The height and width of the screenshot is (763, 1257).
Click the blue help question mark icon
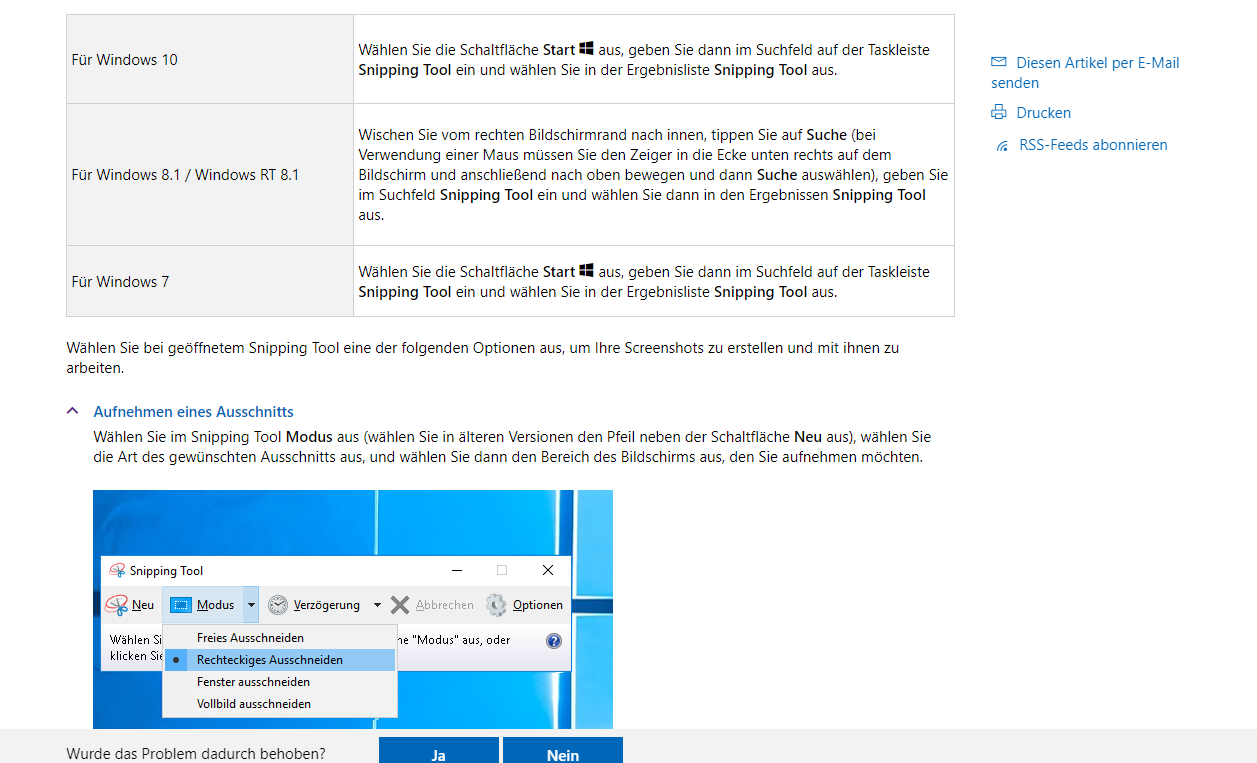click(x=554, y=641)
